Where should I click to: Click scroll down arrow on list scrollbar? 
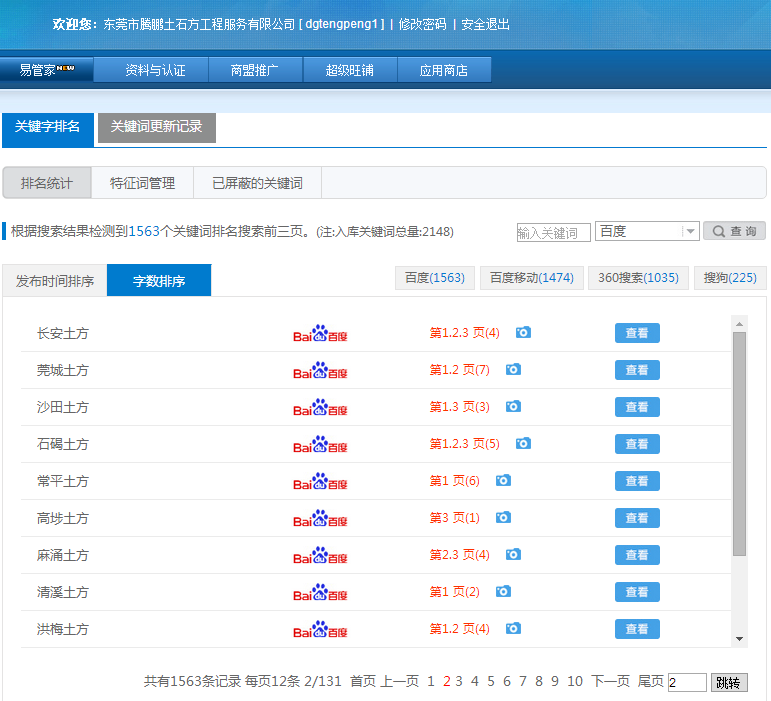click(740, 638)
